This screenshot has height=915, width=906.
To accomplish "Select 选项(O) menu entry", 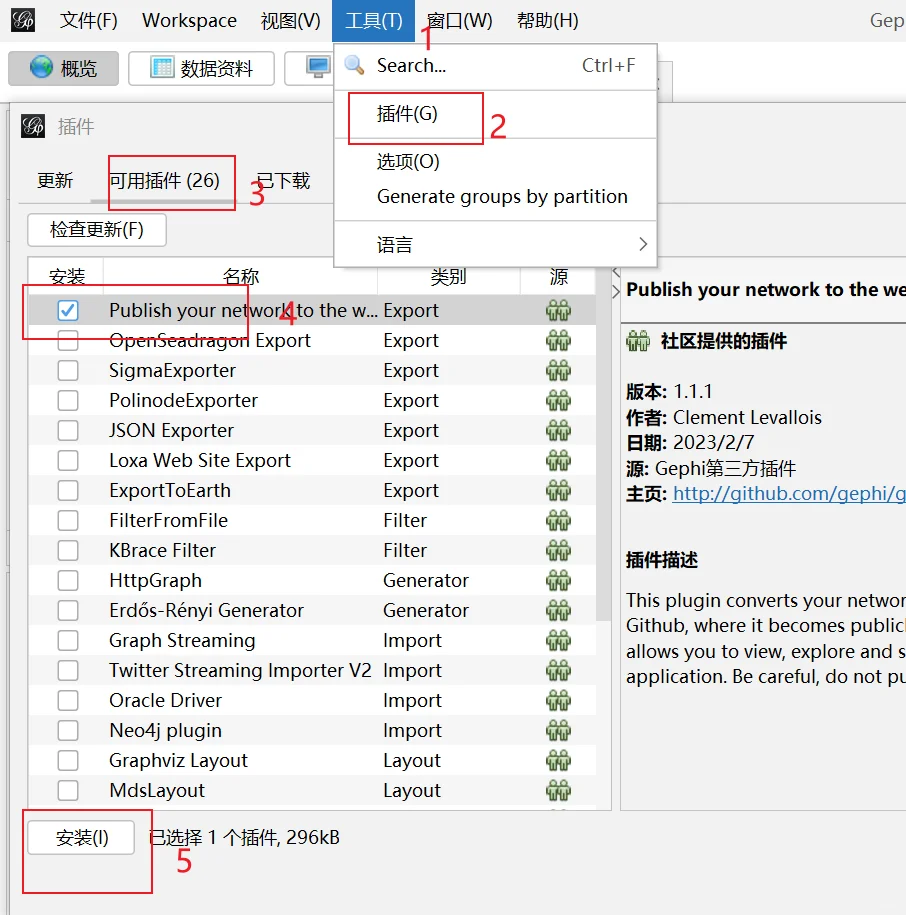I will pyautogui.click(x=496, y=161).
